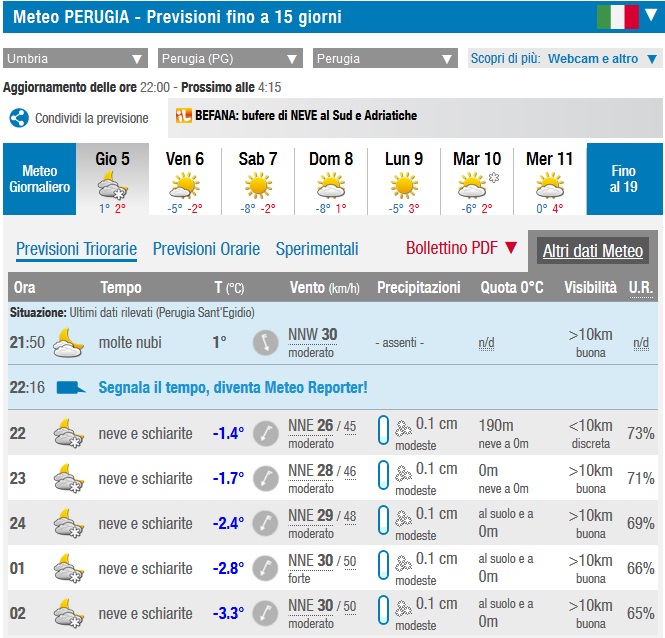Select Meteo Giornaliero button
The width and height of the screenshot is (665, 638).
click(39, 179)
